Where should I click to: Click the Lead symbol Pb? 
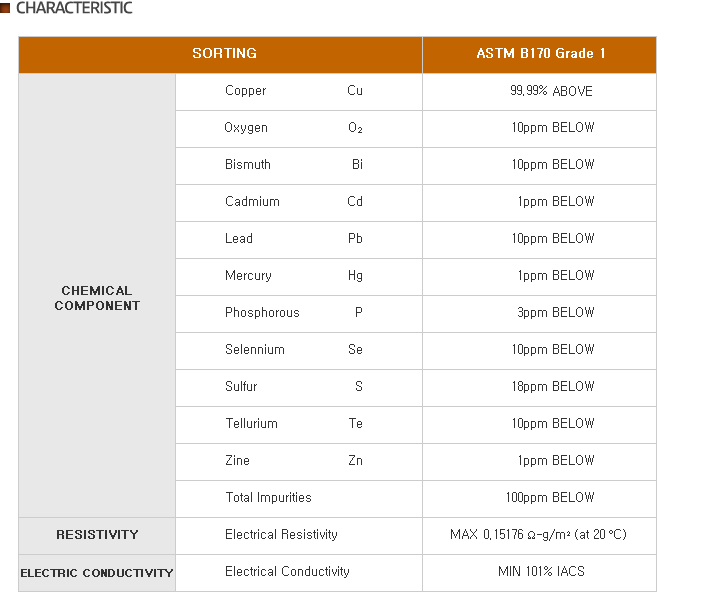[355, 239]
